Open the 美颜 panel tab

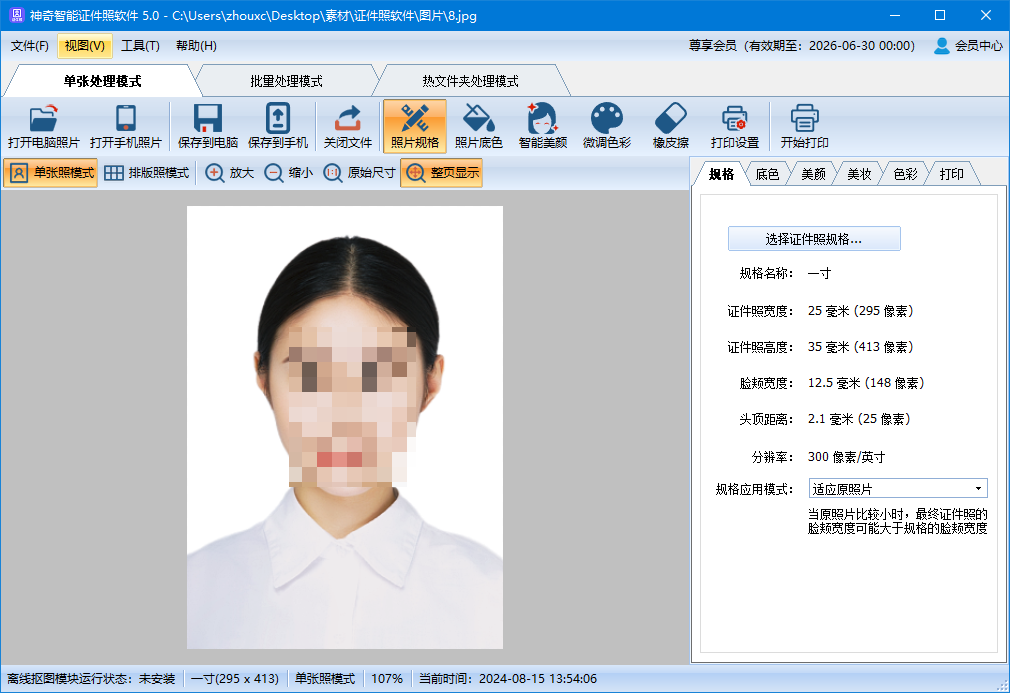(813, 174)
